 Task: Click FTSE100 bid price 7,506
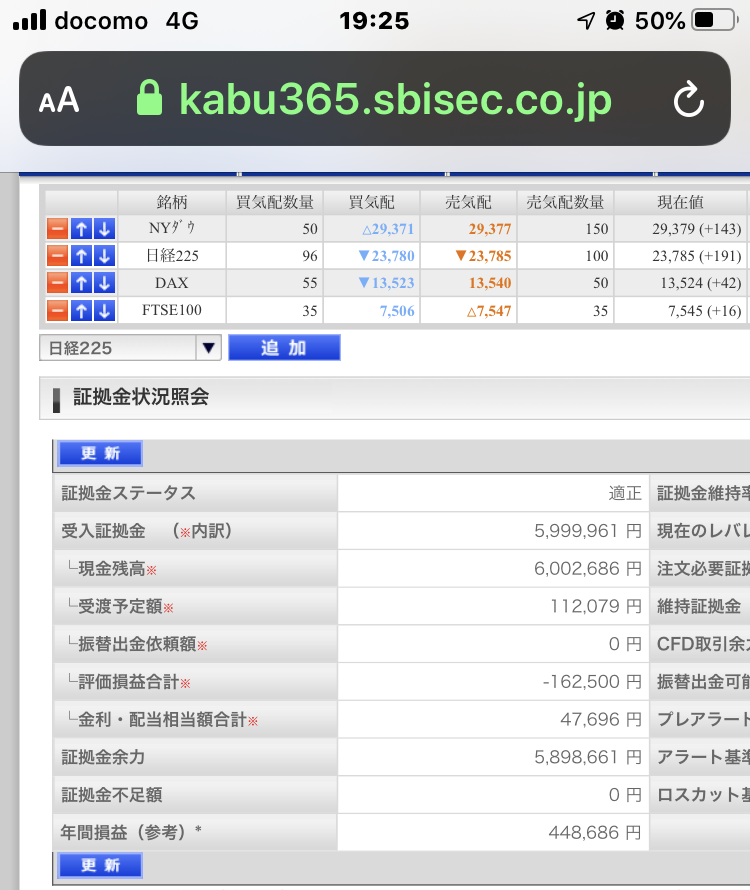397,311
